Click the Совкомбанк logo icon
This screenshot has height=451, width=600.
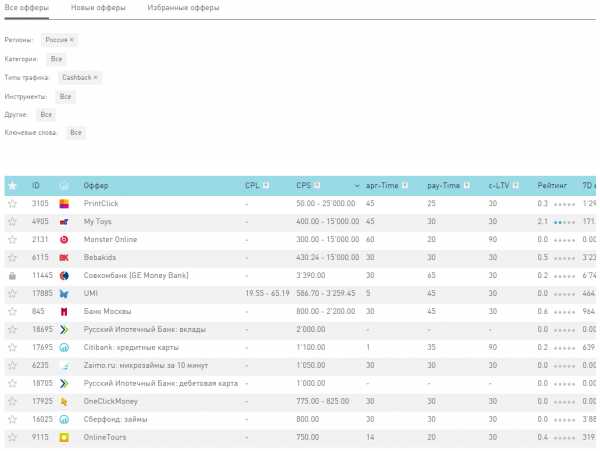coord(64,275)
